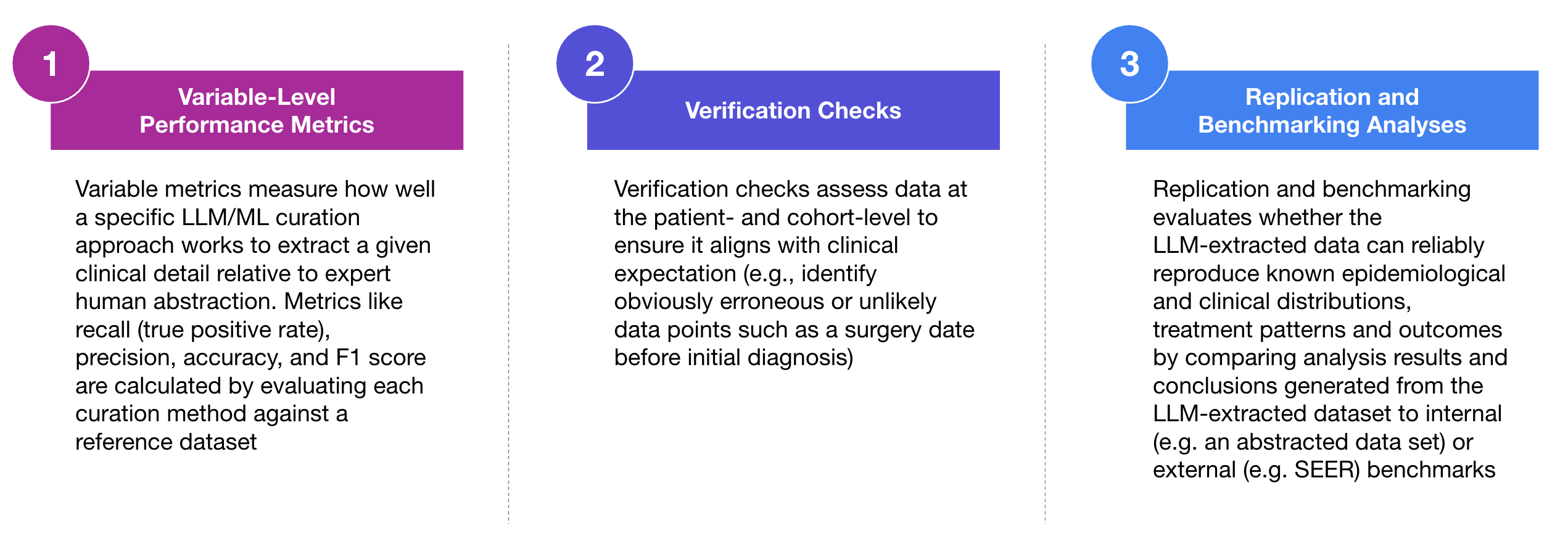Click the paragraph beginning 'Variable metrics measure'
1568x544 pixels.
tap(255, 315)
